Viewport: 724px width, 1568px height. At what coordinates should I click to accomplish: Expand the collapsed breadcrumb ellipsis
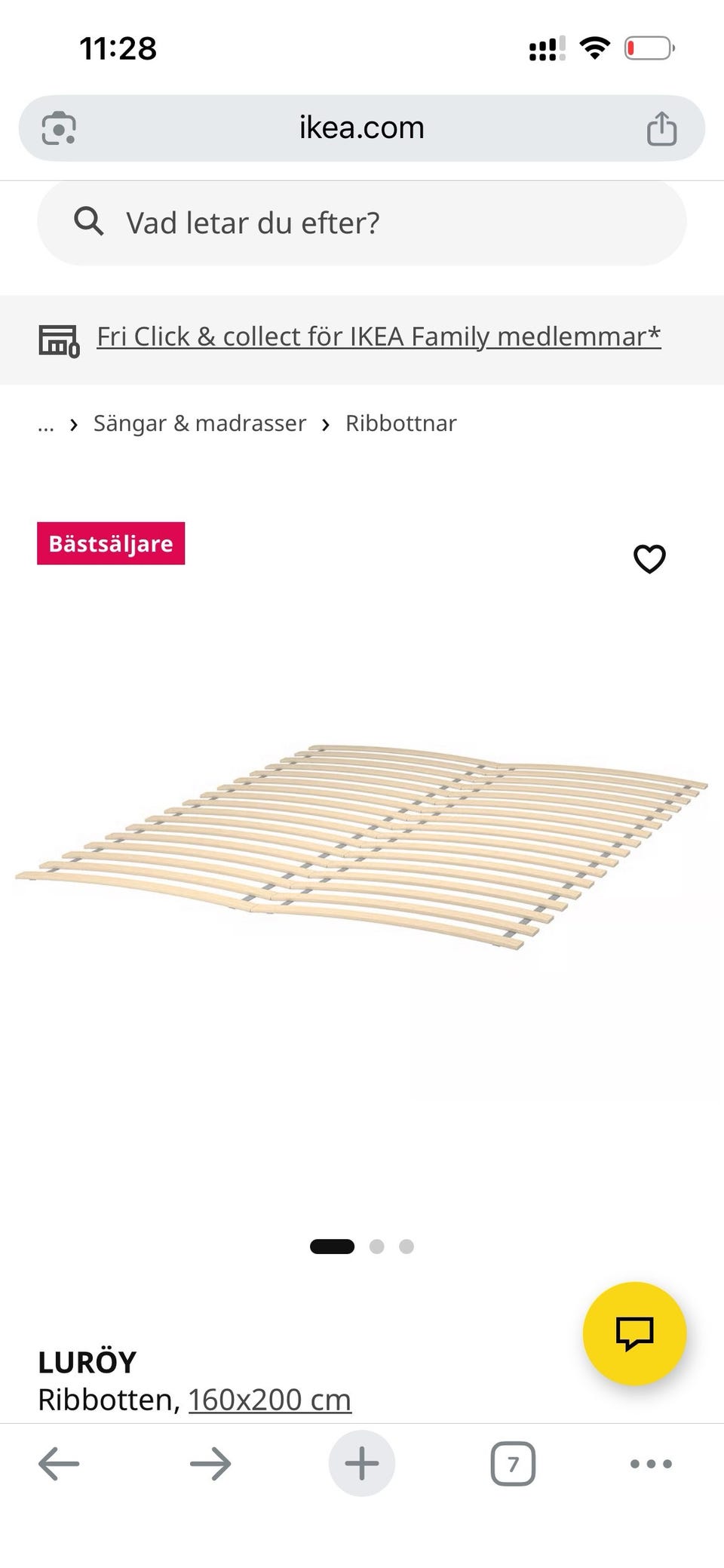click(46, 424)
